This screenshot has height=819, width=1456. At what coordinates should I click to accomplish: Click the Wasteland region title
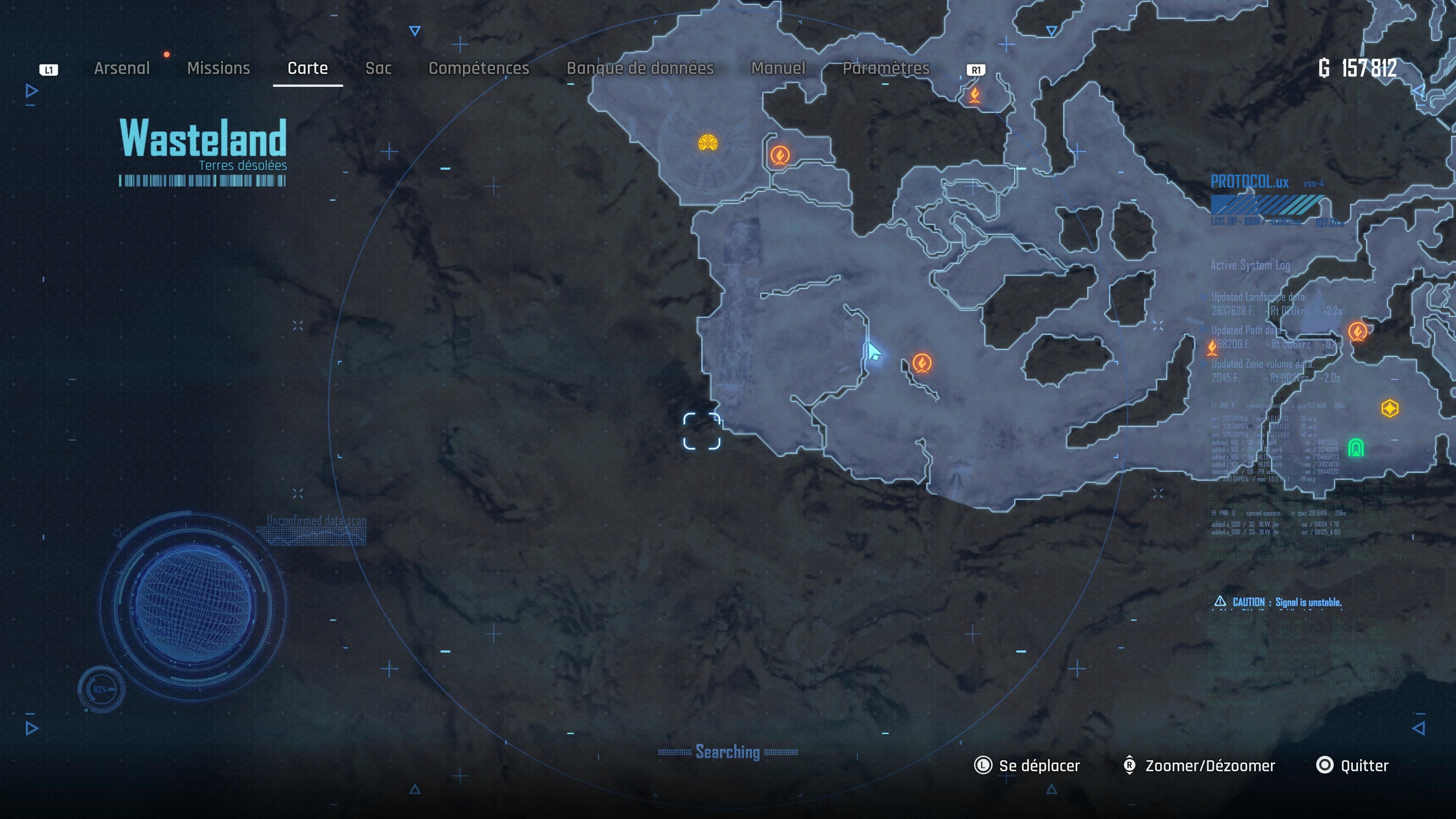[203, 138]
